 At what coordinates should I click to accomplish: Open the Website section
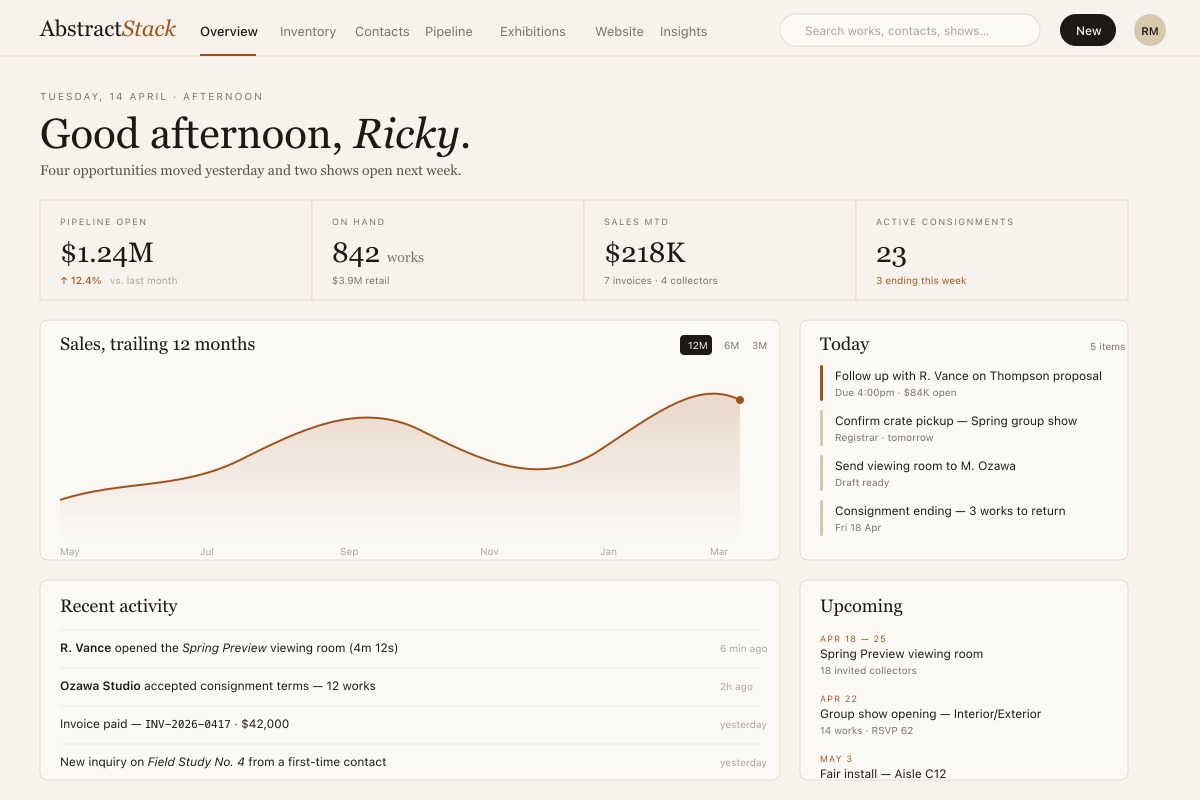click(619, 31)
